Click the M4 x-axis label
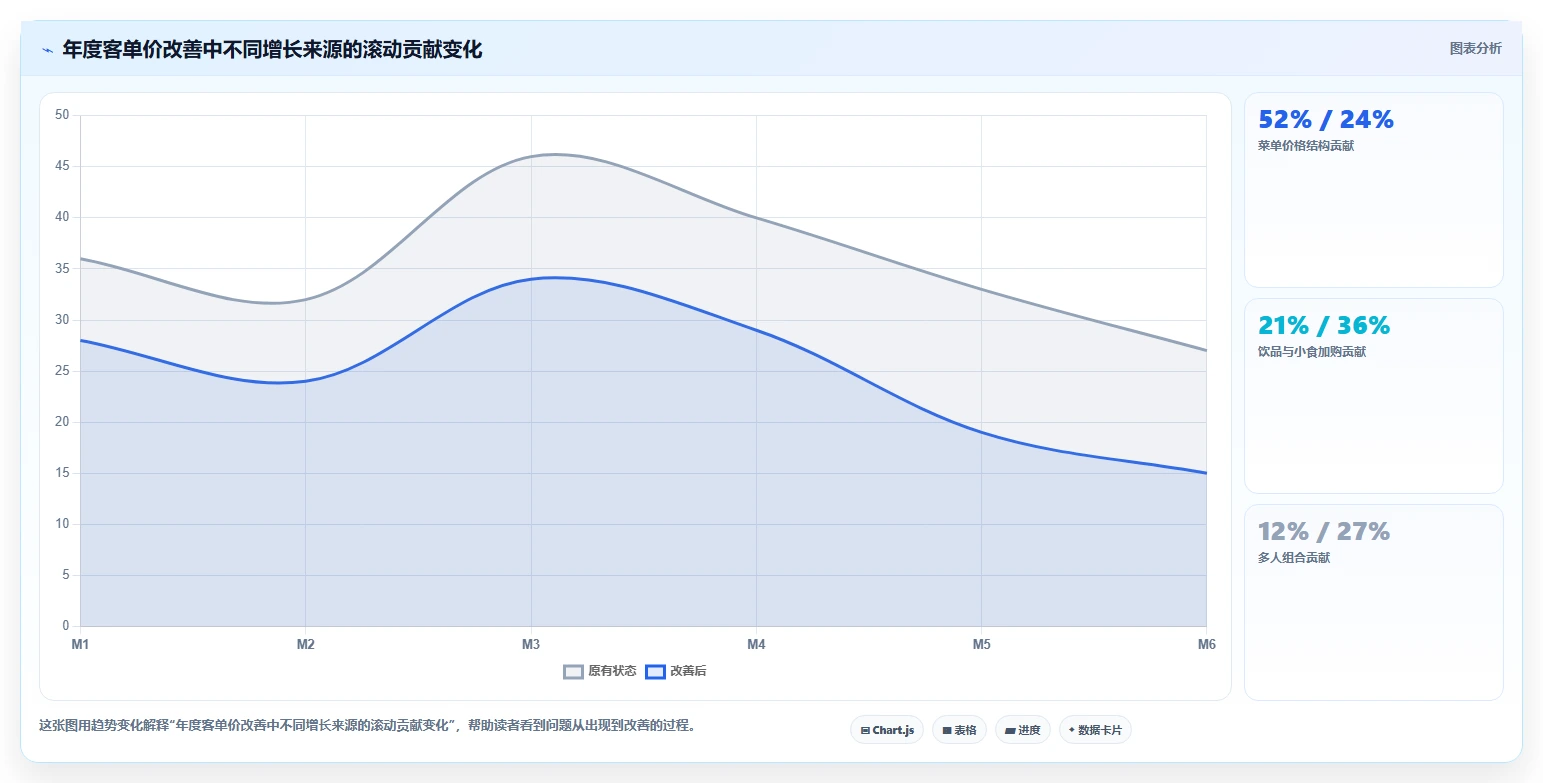1543x783 pixels. [x=756, y=644]
